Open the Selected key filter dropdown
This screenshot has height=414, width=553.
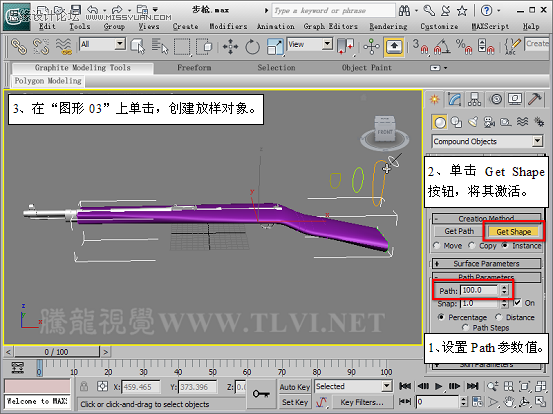[387, 386]
